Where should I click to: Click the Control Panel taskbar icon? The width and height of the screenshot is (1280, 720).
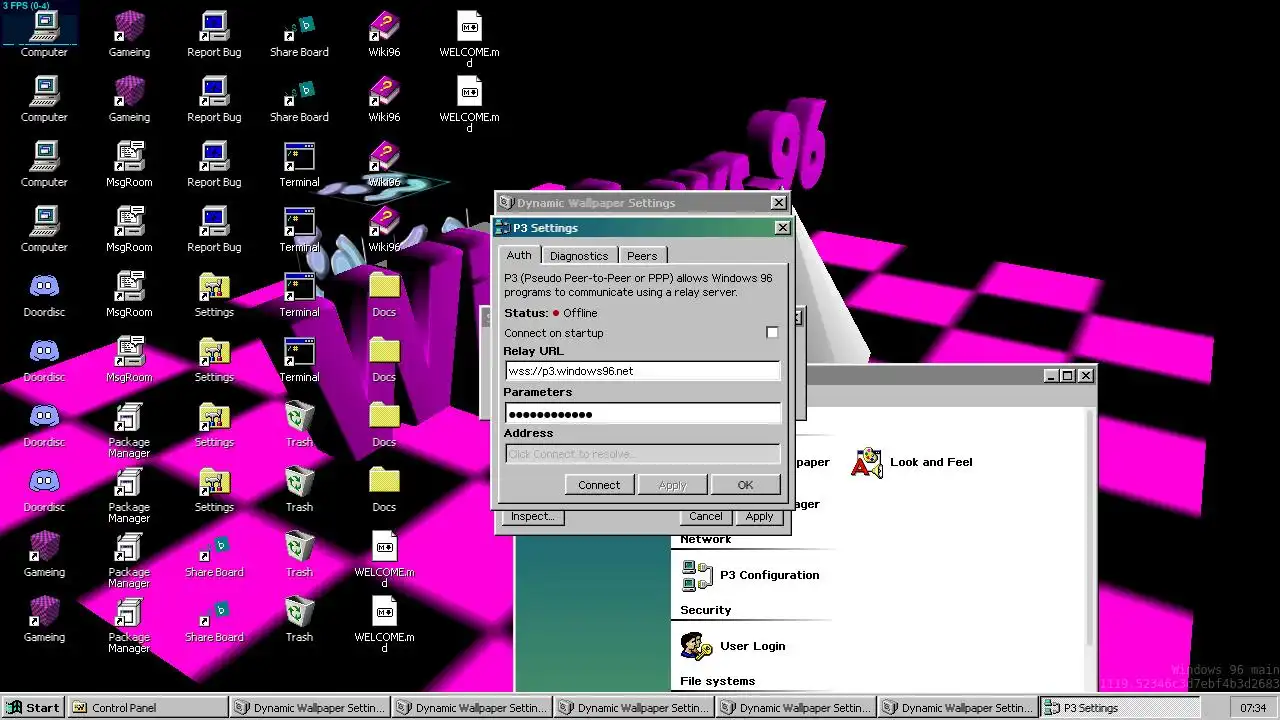click(x=80, y=708)
